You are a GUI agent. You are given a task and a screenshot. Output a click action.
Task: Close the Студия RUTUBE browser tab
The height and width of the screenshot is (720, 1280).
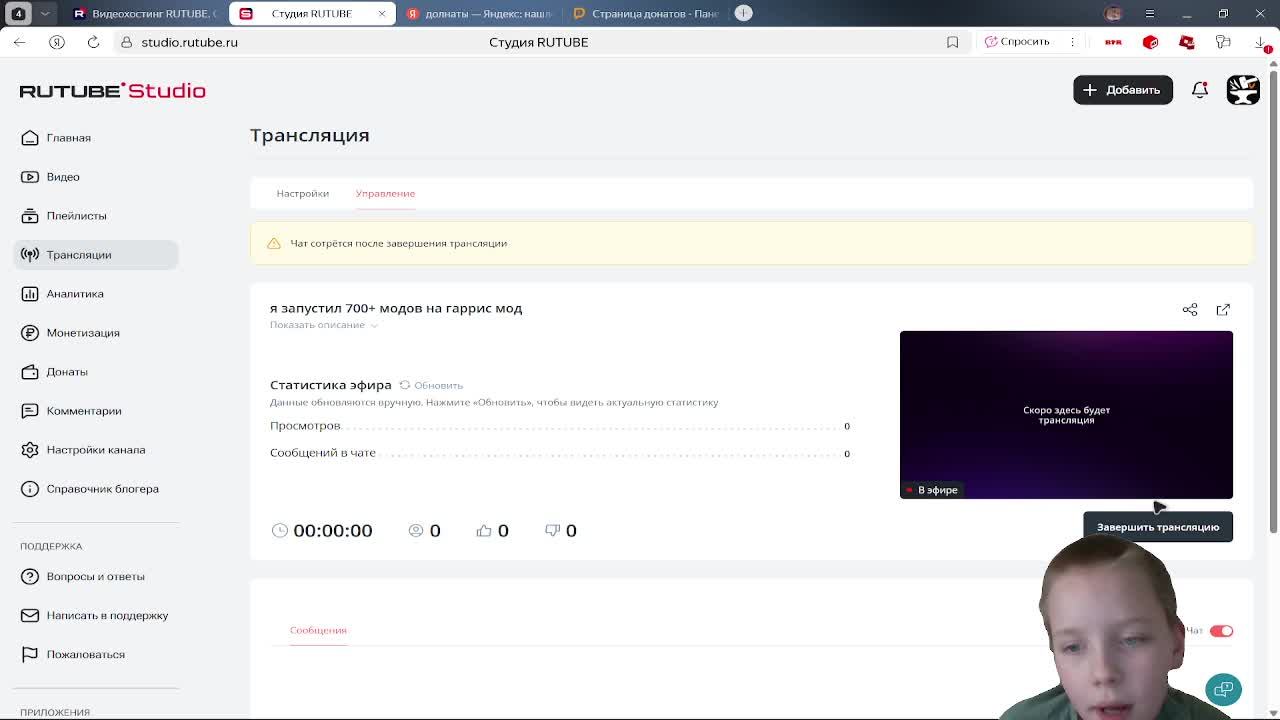(x=381, y=13)
